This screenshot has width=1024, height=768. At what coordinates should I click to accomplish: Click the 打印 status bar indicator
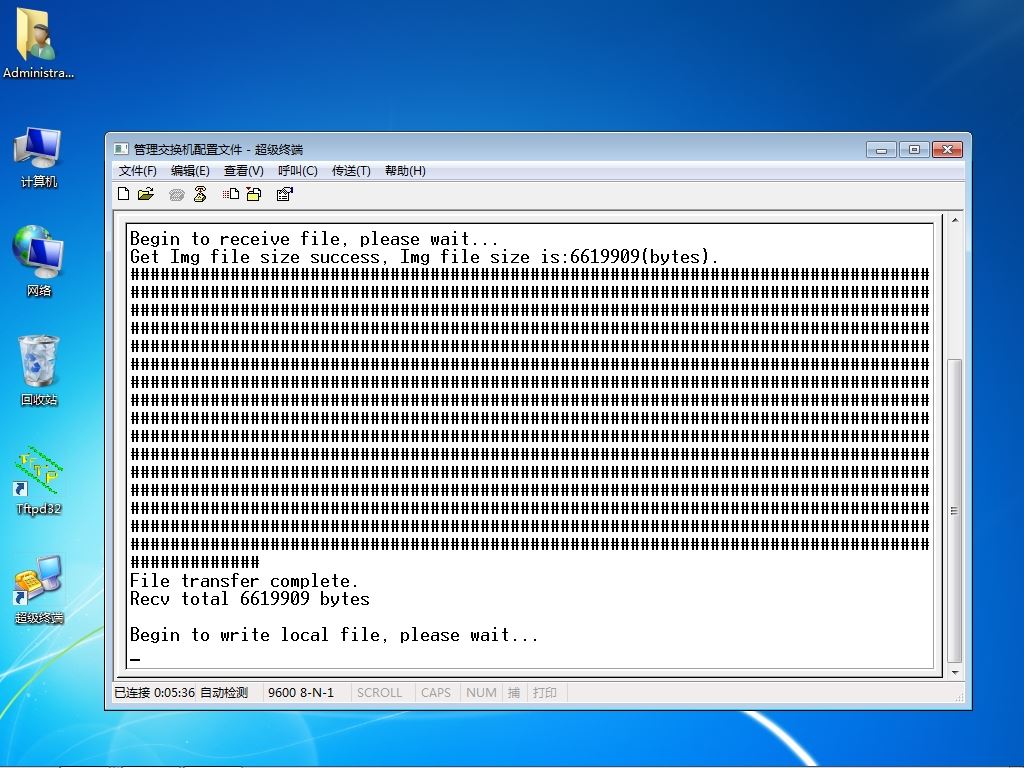pos(545,692)
